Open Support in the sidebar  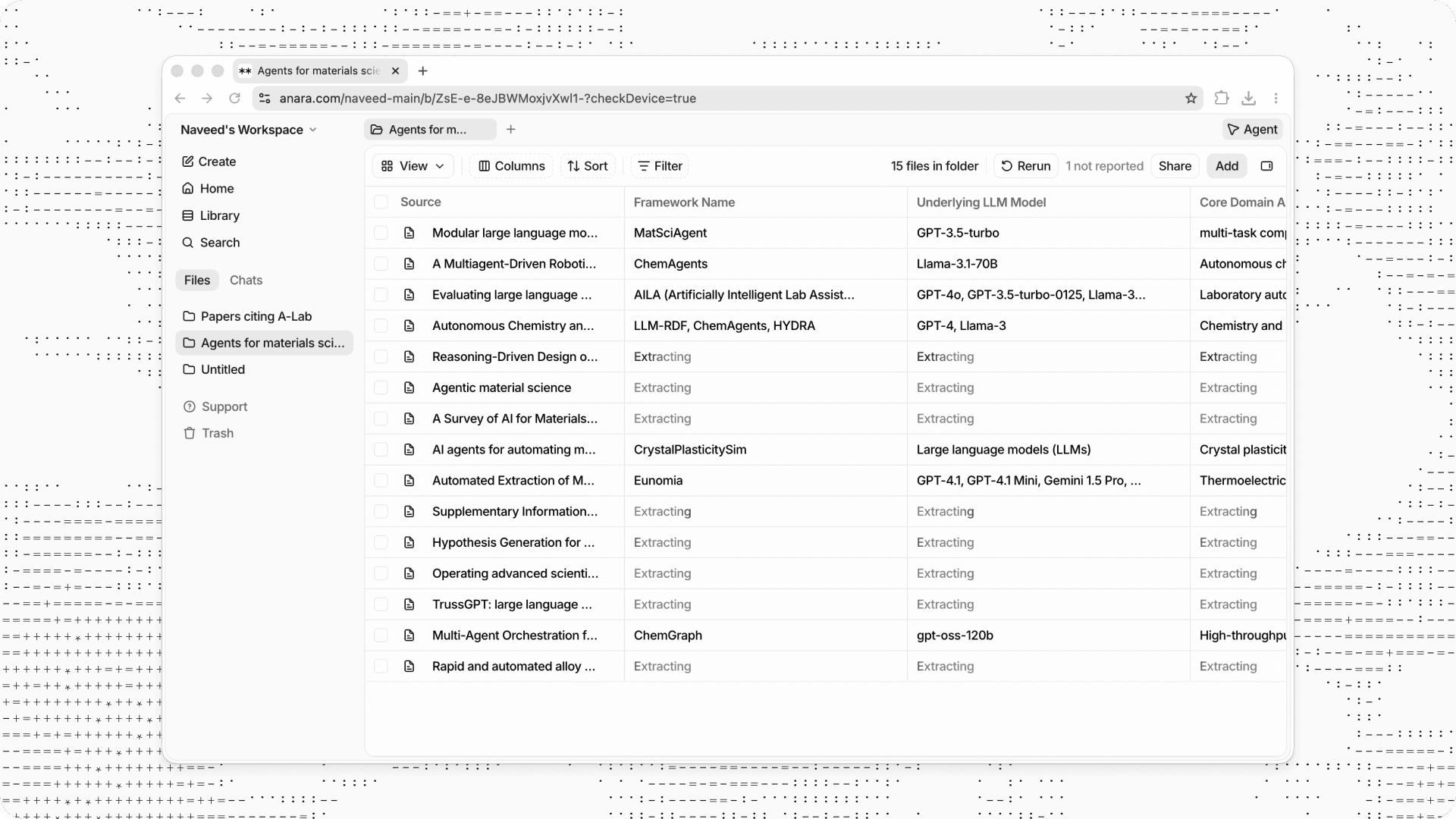pos(215,407)
